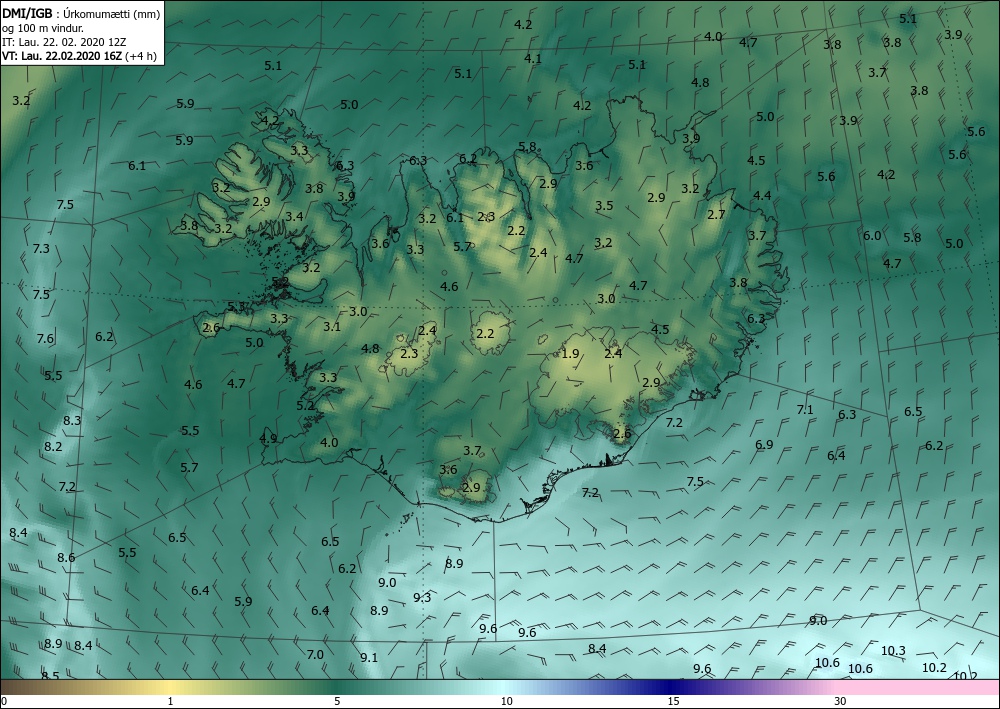Click the pink segment of the color bar
This screenshot has width=1000, height=709.
click(918, 687)
